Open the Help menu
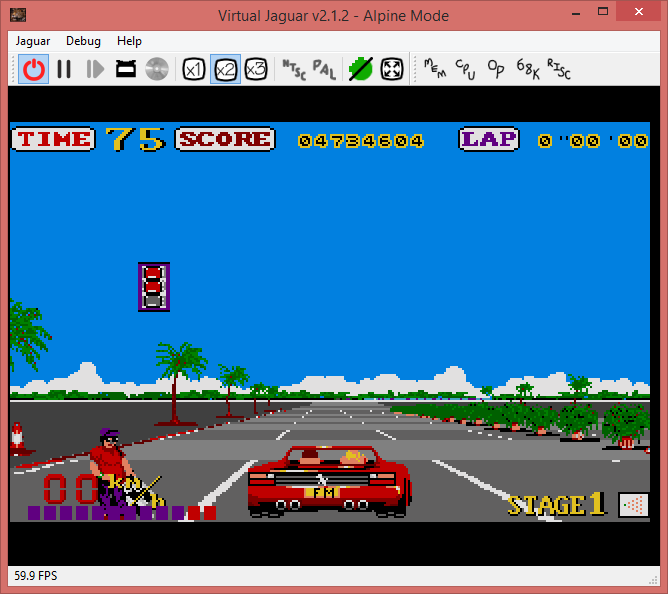Screen dimensions: 668x594 [129, 41]
